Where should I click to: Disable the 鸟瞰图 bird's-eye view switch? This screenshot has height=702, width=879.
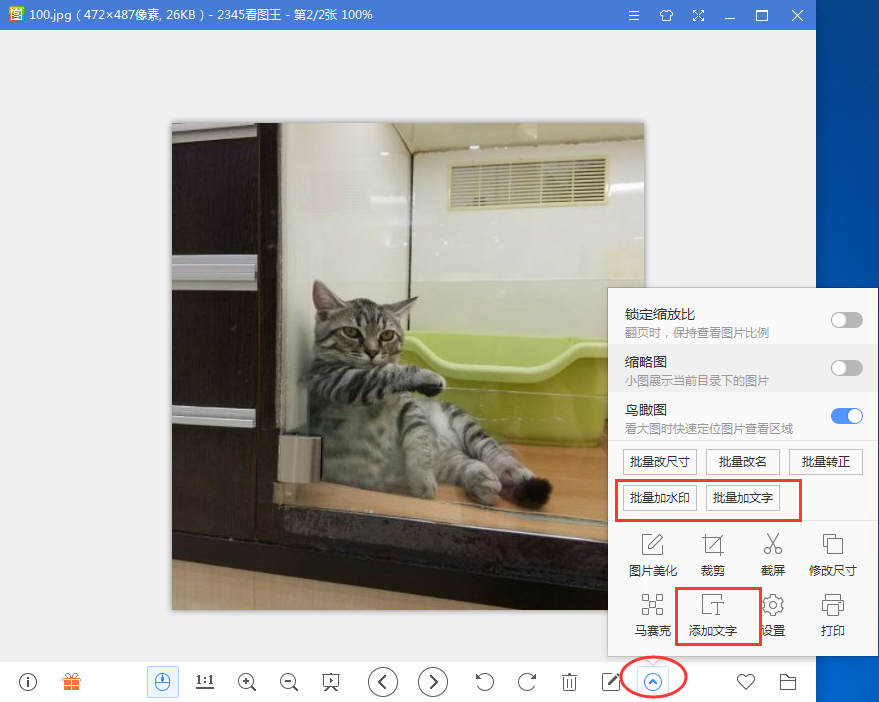[x=846, y=416]
